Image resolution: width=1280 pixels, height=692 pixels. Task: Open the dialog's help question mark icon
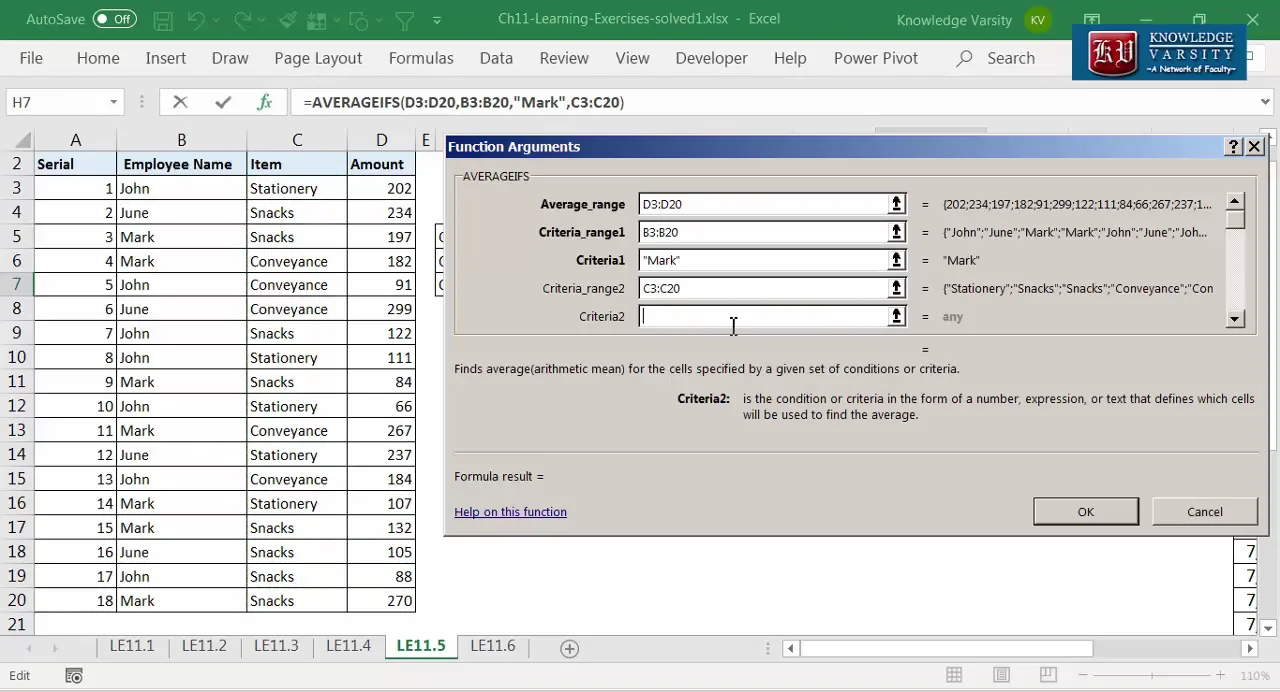tap(1233, 147)
